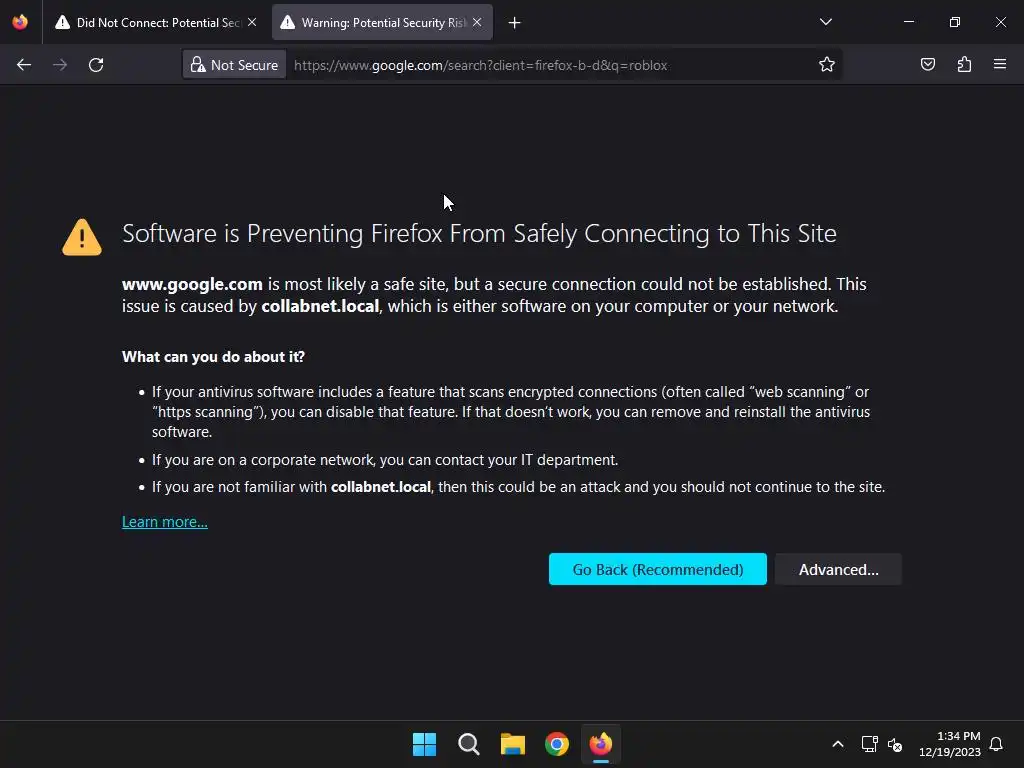Screen dimensions: 1024x768
Task: Reload the current page
Action: [96, 65]
